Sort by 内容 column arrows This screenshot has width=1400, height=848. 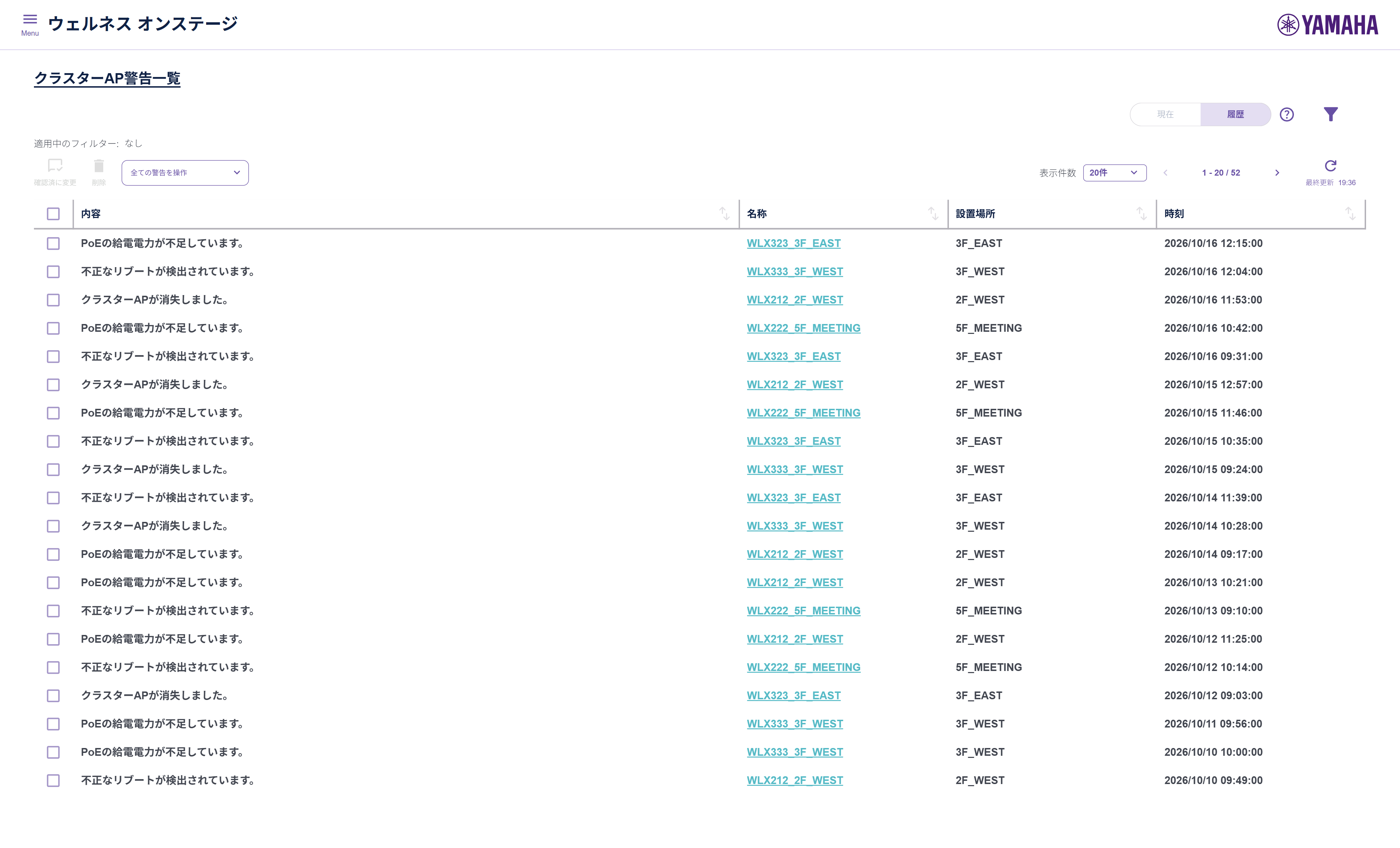pyautogui.click(x=724, y=213)
